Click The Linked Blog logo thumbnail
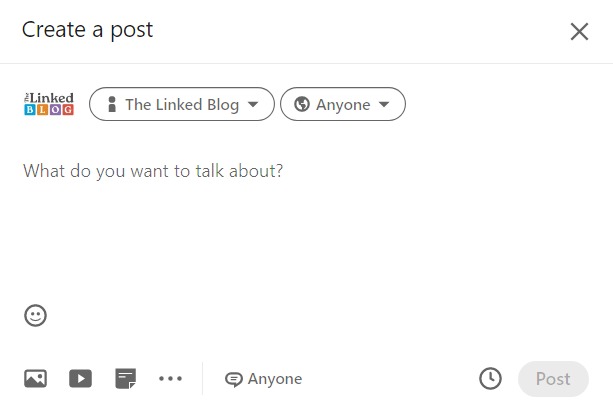The width and height of the screenshot is (613, 409). point(49,104)
